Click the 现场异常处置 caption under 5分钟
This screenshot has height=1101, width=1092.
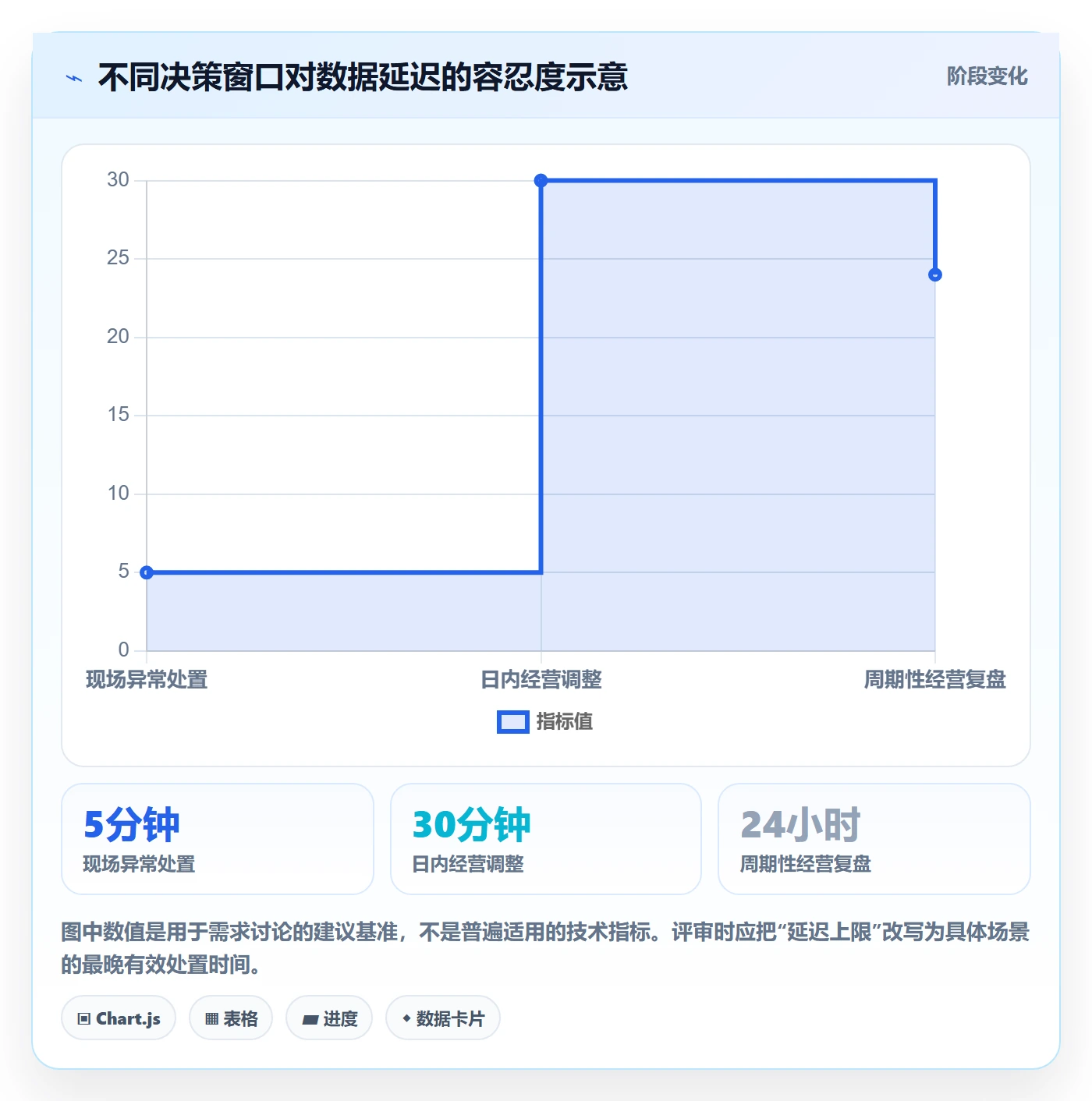point(140,864)
